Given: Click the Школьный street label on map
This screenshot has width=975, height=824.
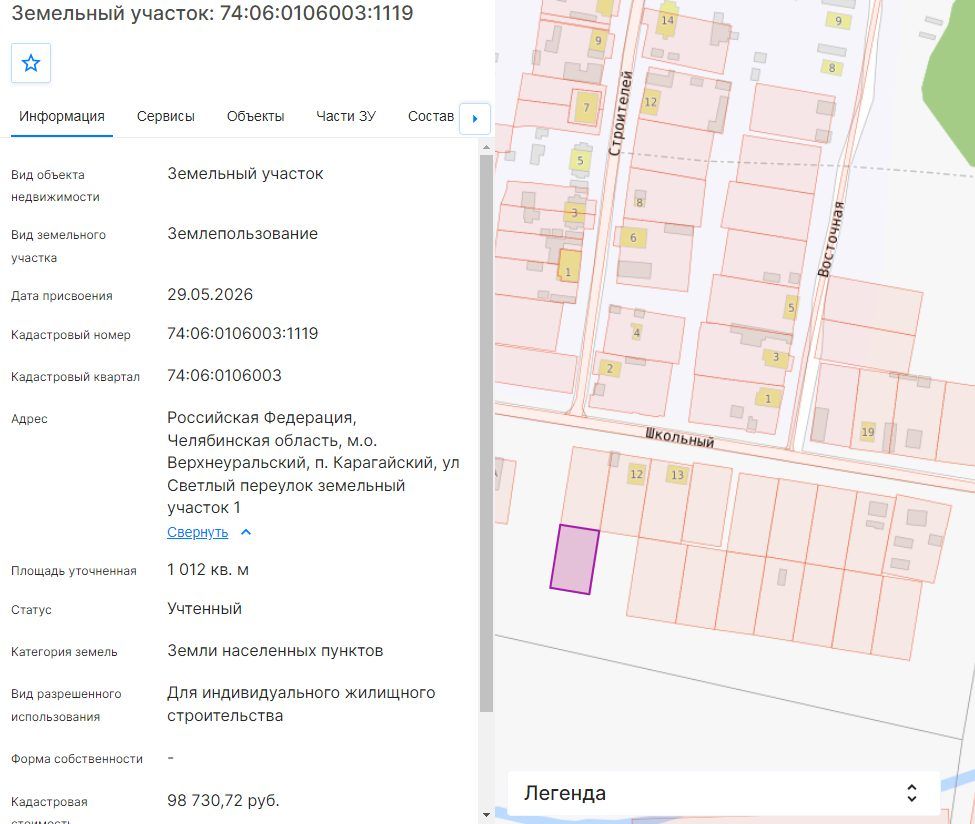Looking at the screenshot, I should [680, 438].
